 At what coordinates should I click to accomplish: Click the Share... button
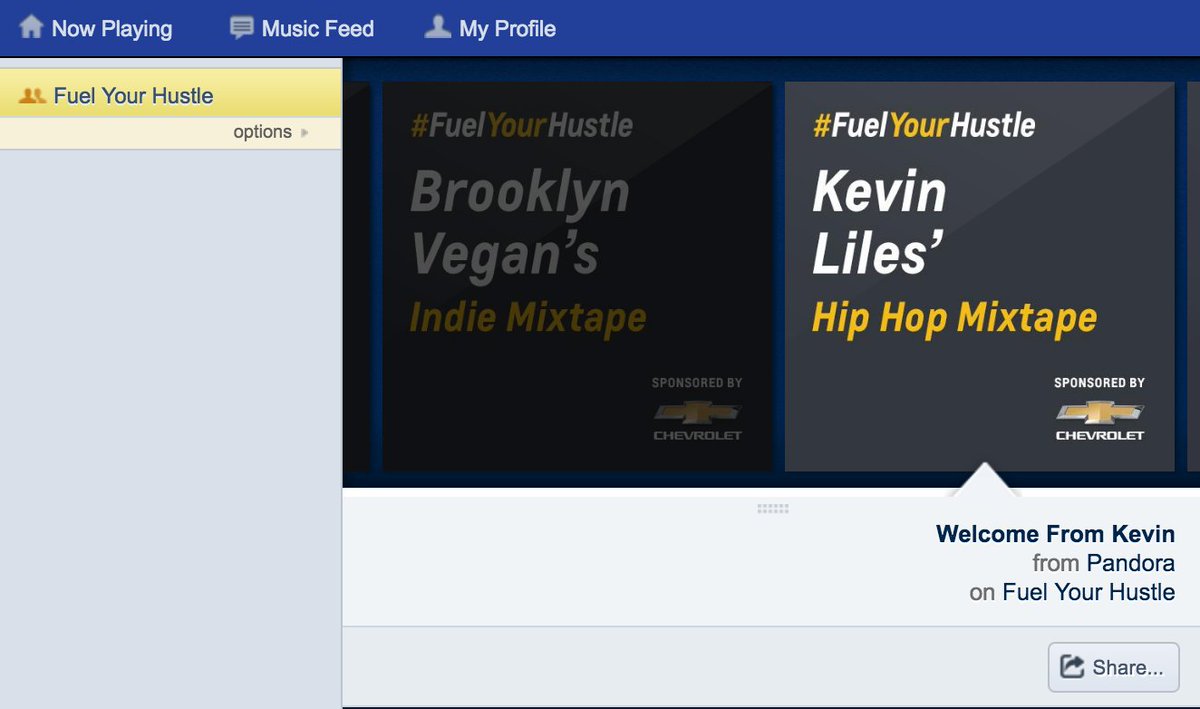[x=1113, y=667]
